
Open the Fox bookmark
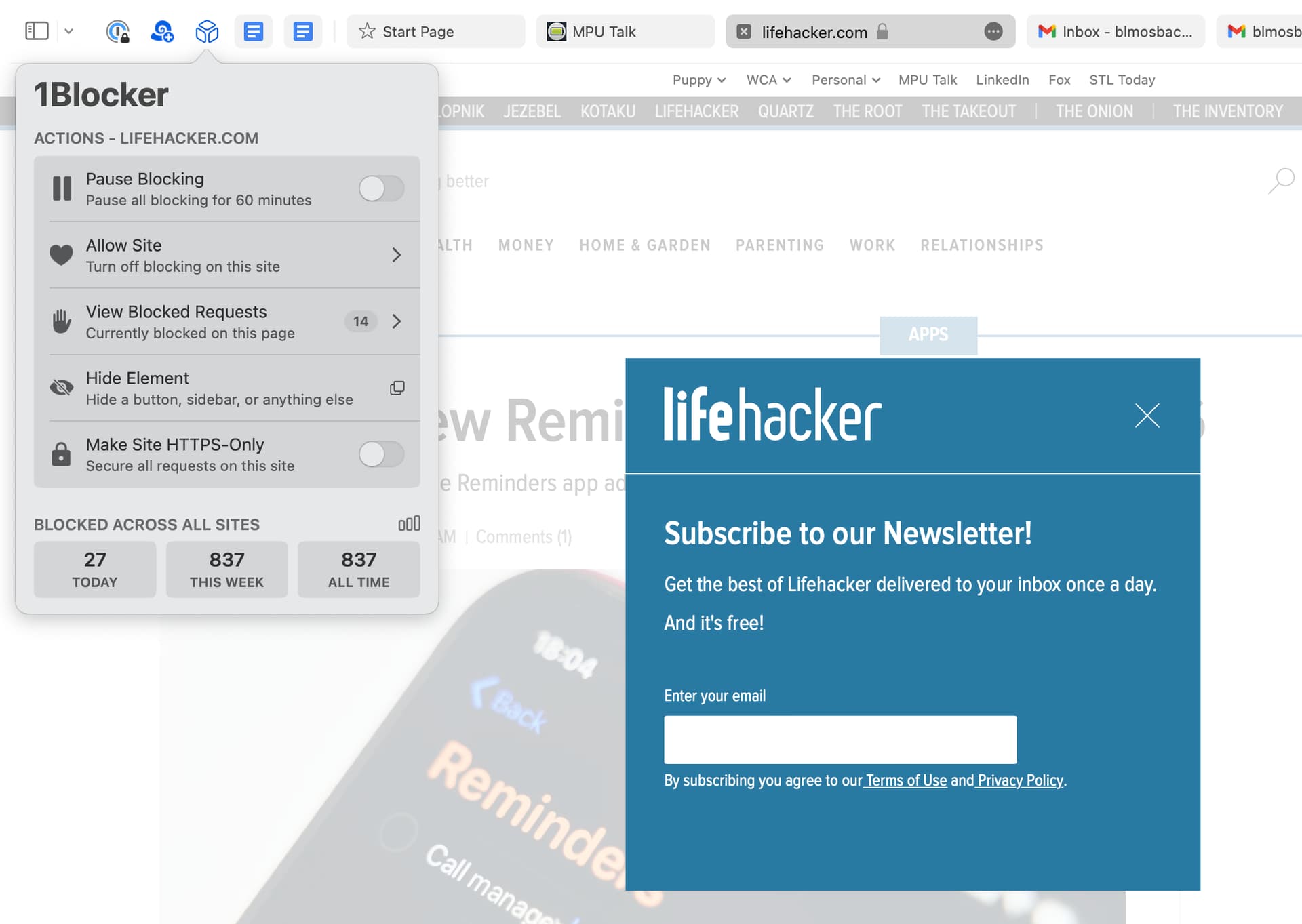1059,80
